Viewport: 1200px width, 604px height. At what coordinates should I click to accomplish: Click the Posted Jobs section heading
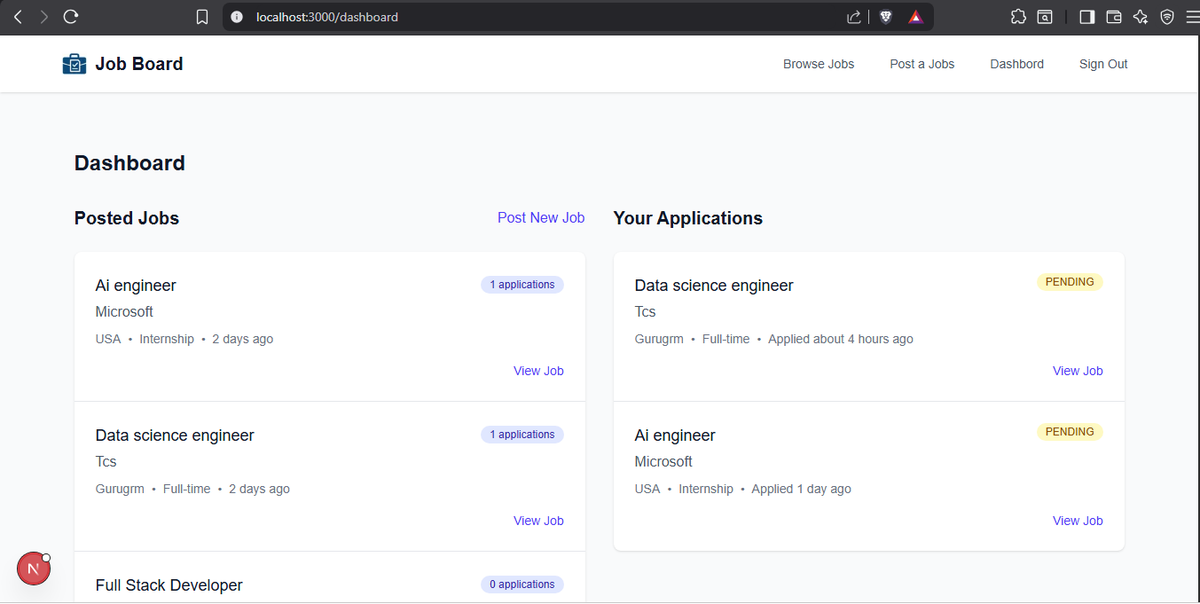click(127, 218)
